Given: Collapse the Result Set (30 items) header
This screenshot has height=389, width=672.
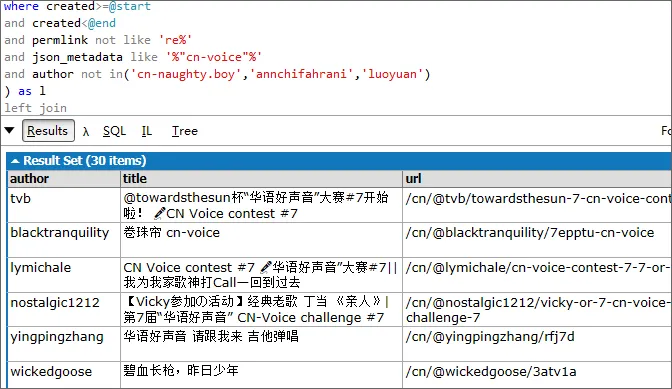Looking at the screenshot, I should [339, 161].
